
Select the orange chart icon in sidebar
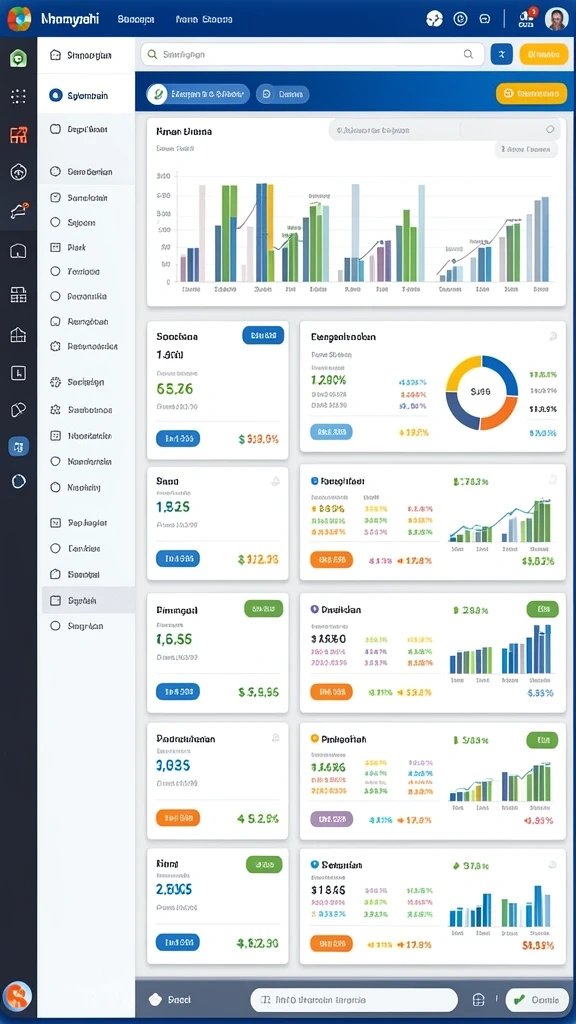18,135
